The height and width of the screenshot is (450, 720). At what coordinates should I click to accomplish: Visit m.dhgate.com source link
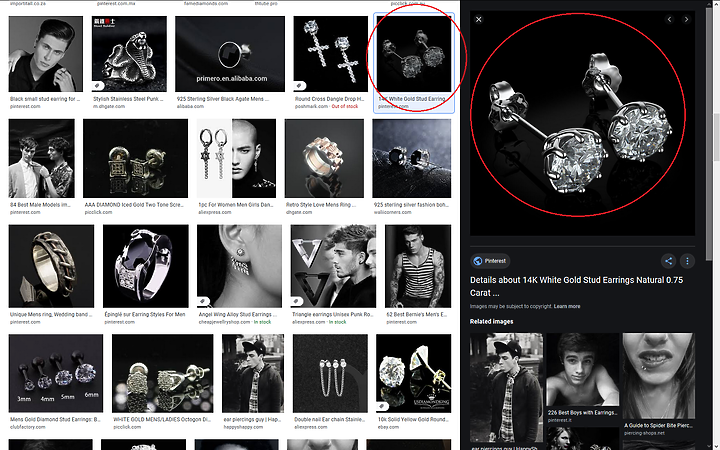109,106
